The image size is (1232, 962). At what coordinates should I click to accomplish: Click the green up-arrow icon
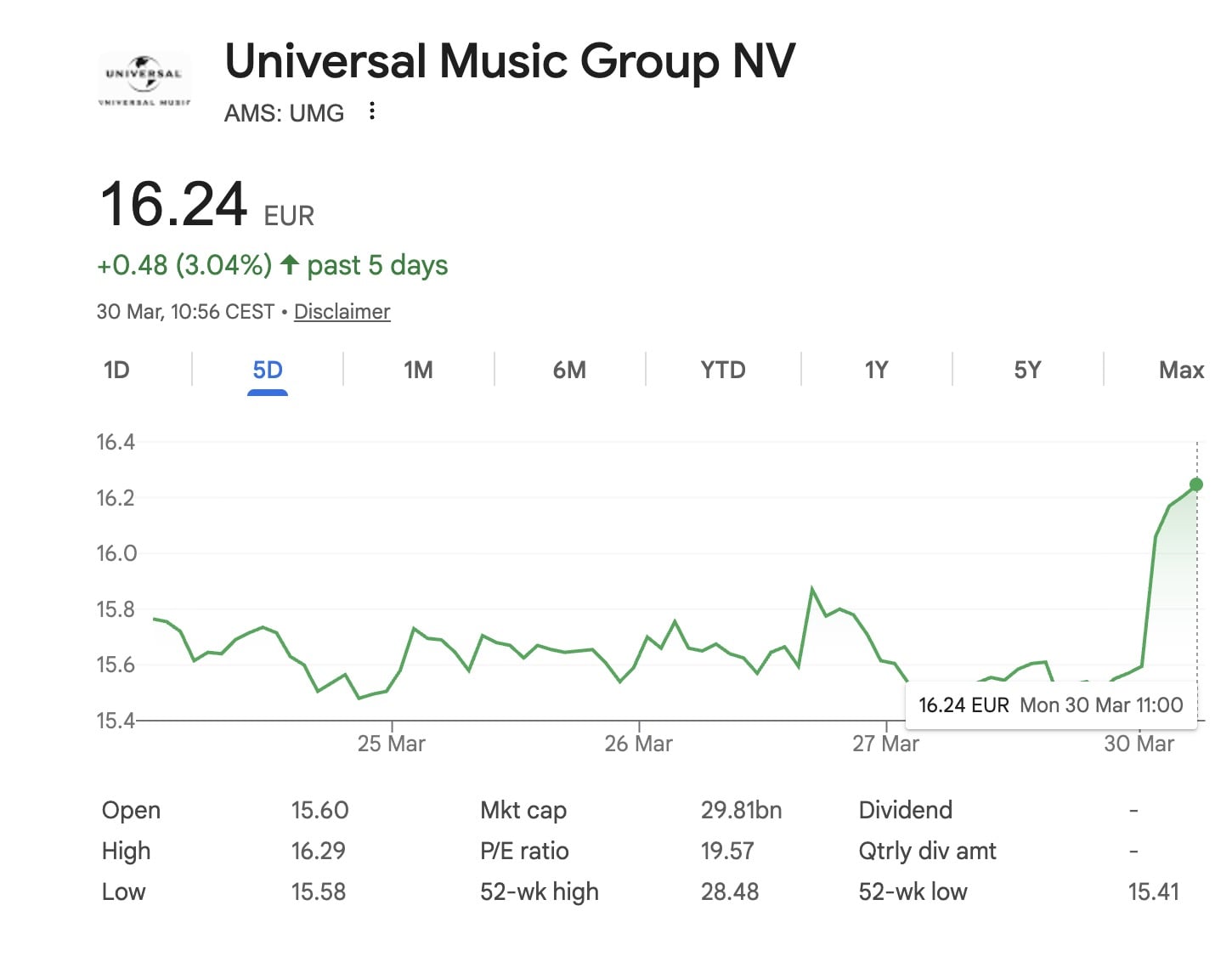click(x=290, y=265)
